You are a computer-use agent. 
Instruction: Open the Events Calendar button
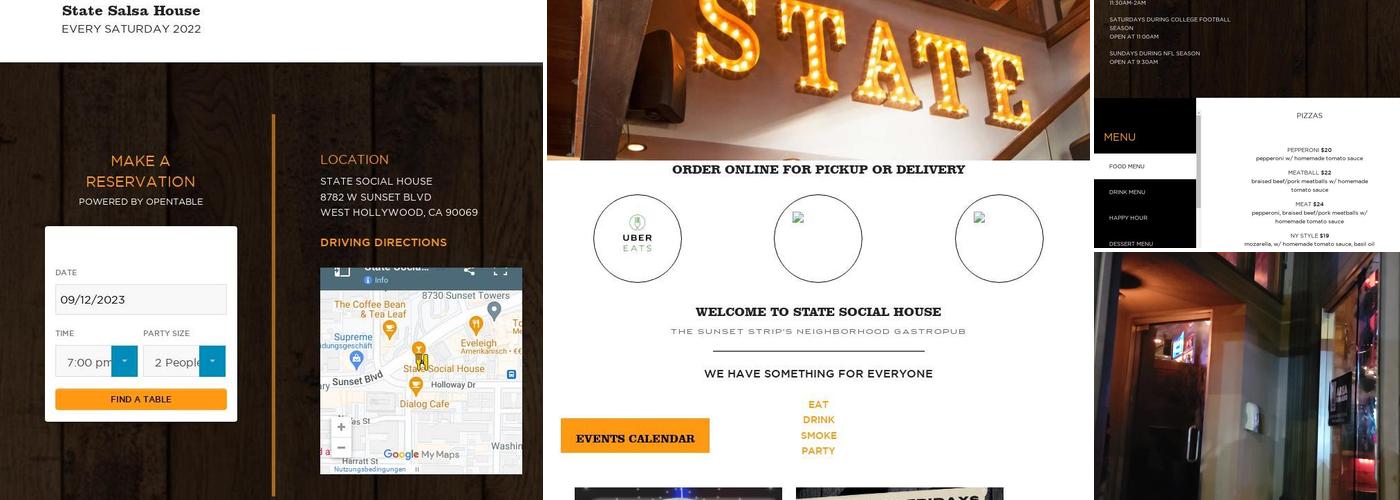[635, 436]
